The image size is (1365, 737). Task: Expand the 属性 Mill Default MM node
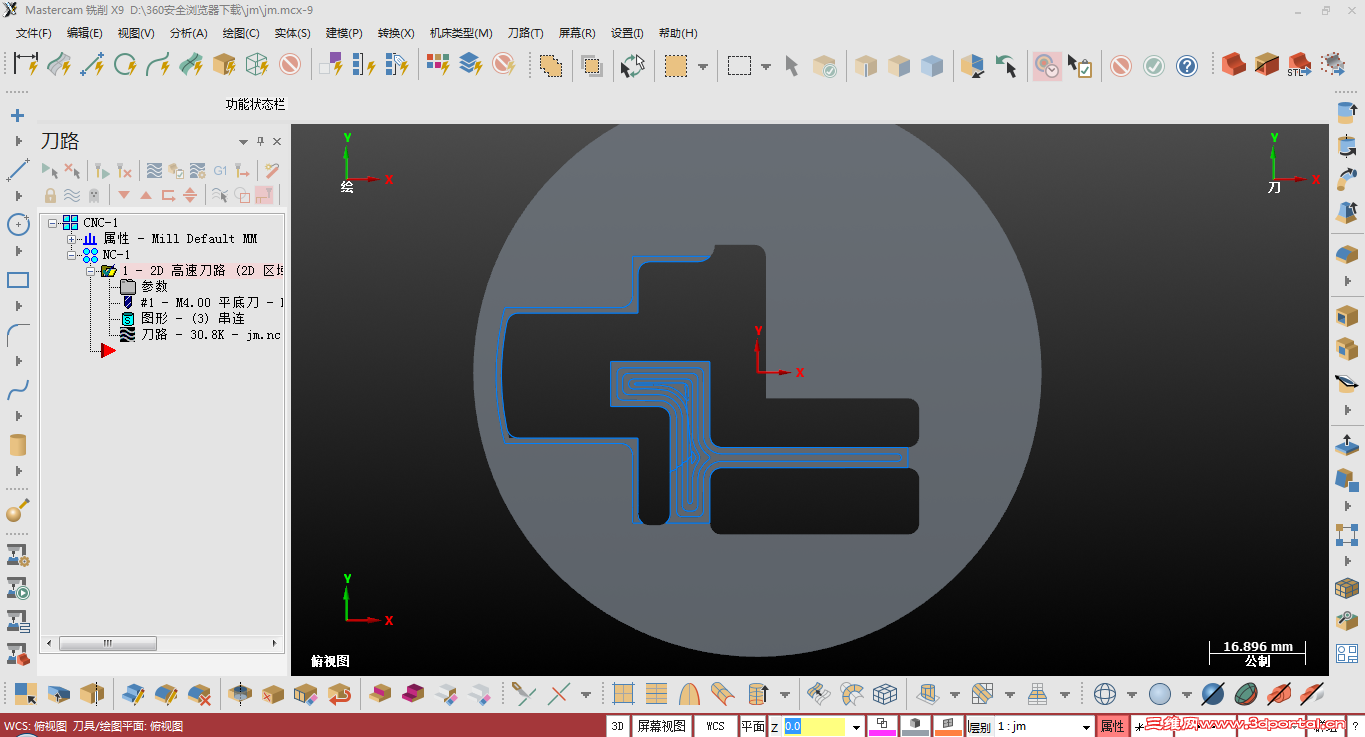point(72,239)
